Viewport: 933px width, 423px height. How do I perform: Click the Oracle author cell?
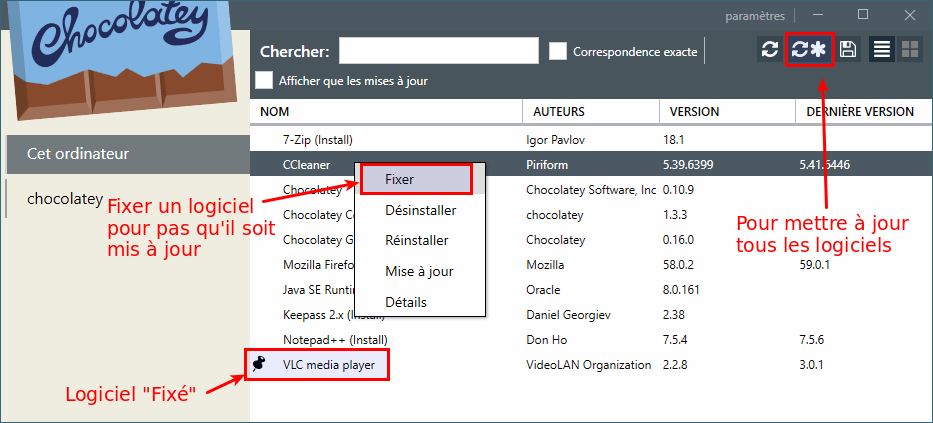[543, 290]
